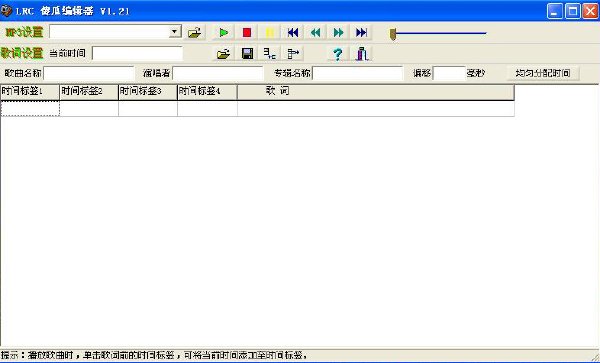Jump to the start of the track
This screenshot has height=363, width=600.
[x=293, y=33]
